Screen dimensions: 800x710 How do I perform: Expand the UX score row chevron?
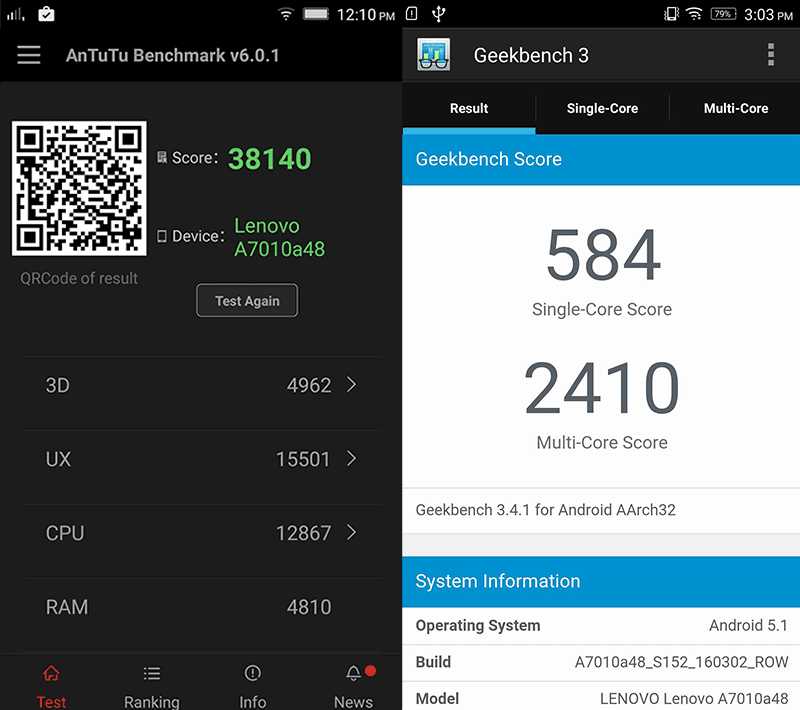(x=351, y=459)
